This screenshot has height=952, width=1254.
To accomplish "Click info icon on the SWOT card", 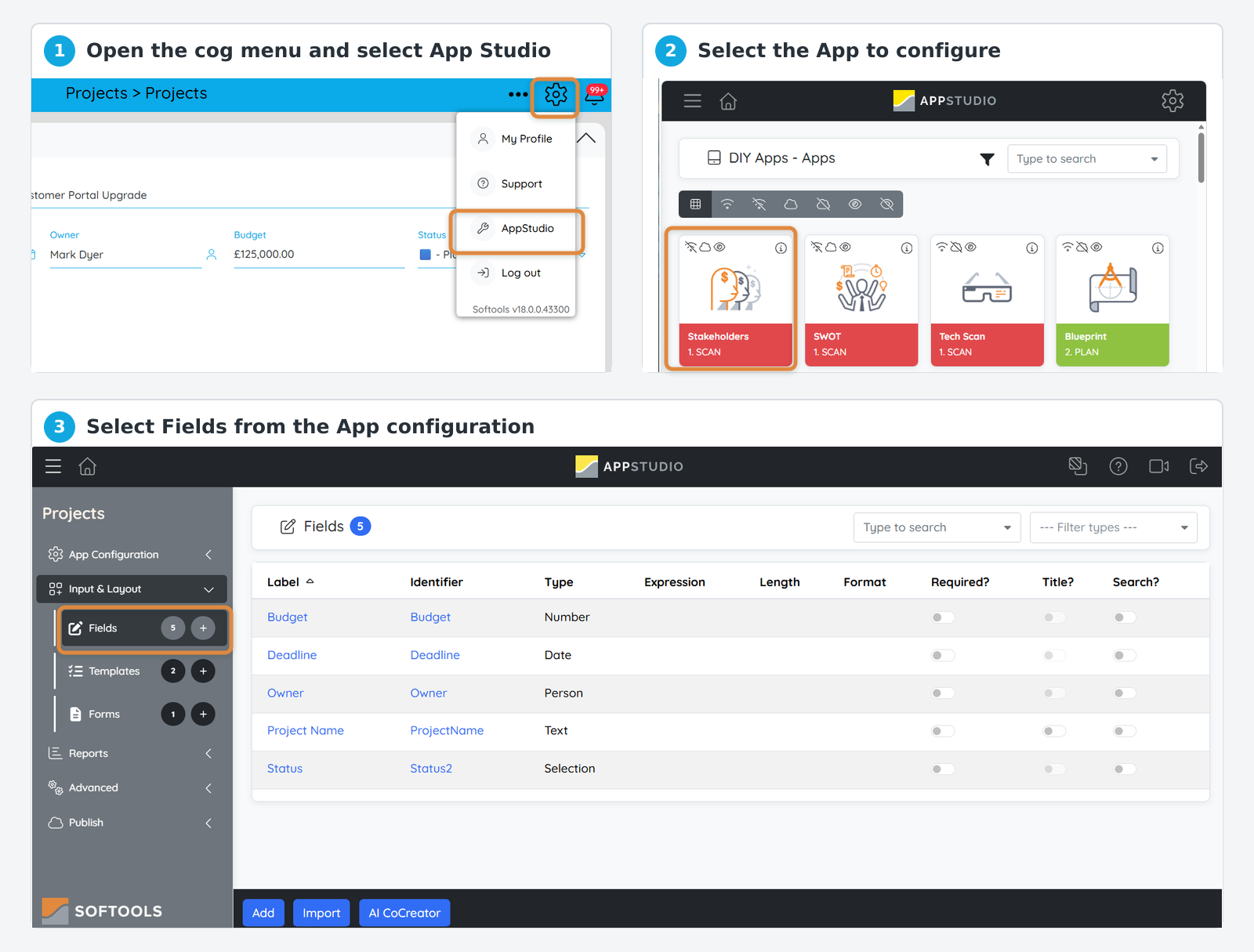I will coord(907,248).
